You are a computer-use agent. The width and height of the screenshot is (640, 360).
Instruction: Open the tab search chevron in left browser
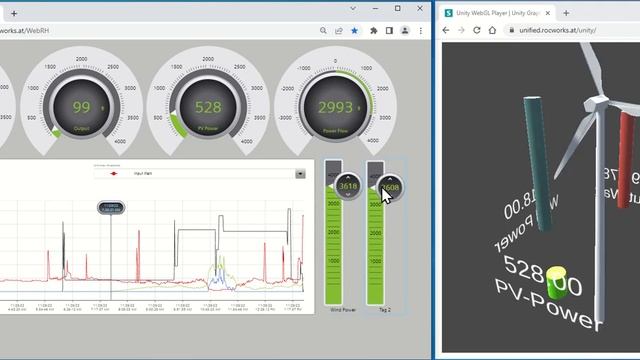(353, 9)
